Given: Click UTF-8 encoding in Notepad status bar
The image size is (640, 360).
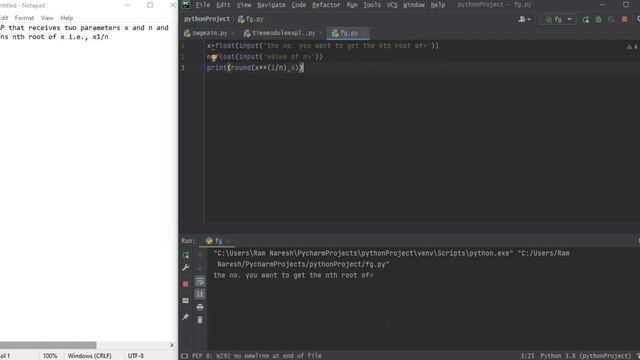Looking at the screenshot, I should [x=136, y=356].
